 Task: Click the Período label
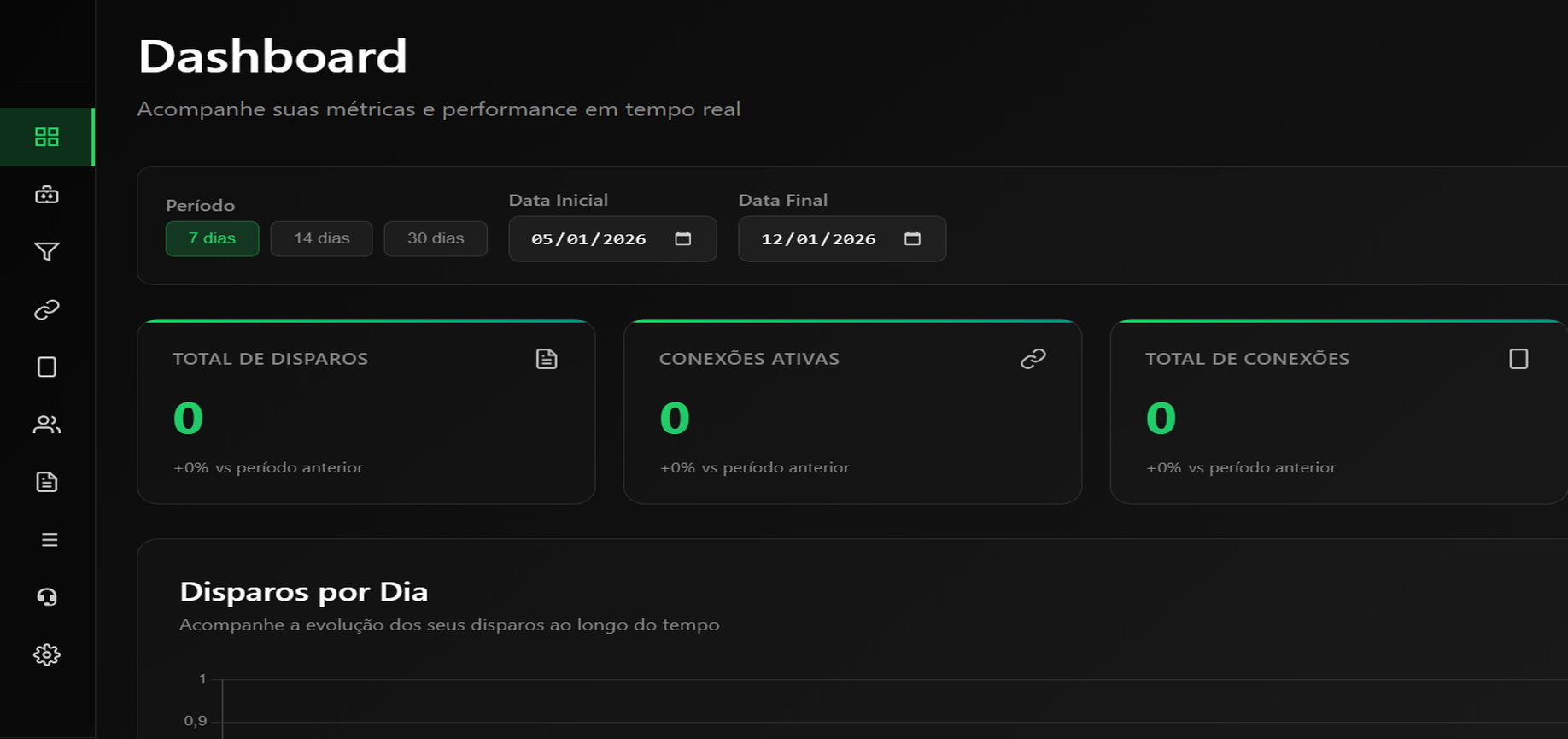200,205
